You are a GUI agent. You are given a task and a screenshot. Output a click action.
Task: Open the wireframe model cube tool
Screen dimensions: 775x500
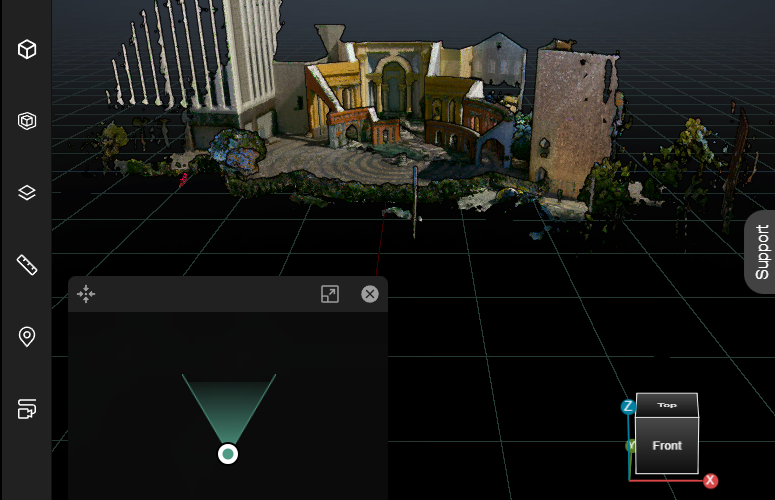click(x=27, y=121)
